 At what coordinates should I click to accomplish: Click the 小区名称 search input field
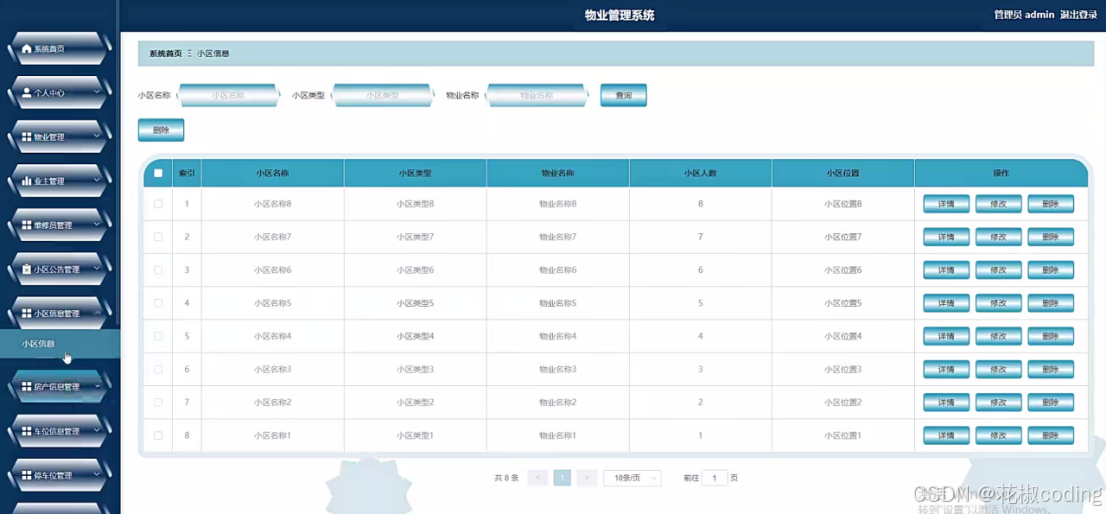point(228,95)
